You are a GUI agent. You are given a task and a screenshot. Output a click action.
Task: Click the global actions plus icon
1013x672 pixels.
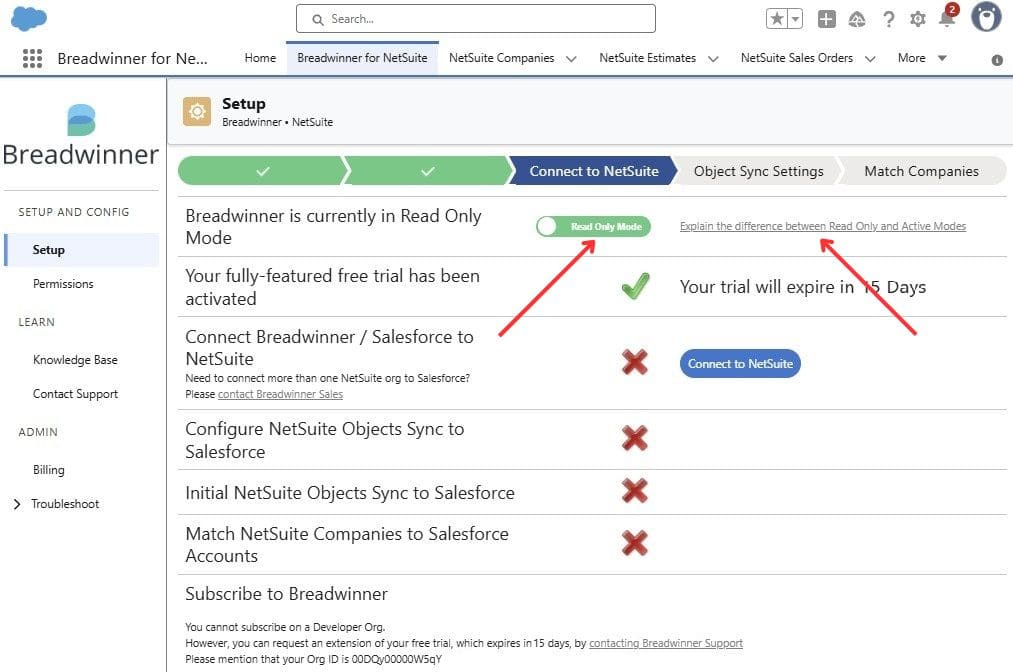(826, 19)
